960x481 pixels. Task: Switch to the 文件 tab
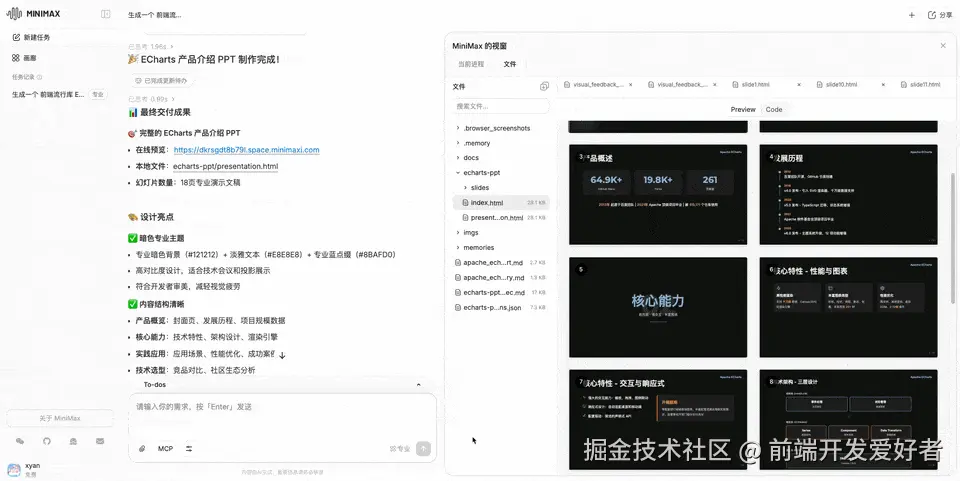point(510,64)
